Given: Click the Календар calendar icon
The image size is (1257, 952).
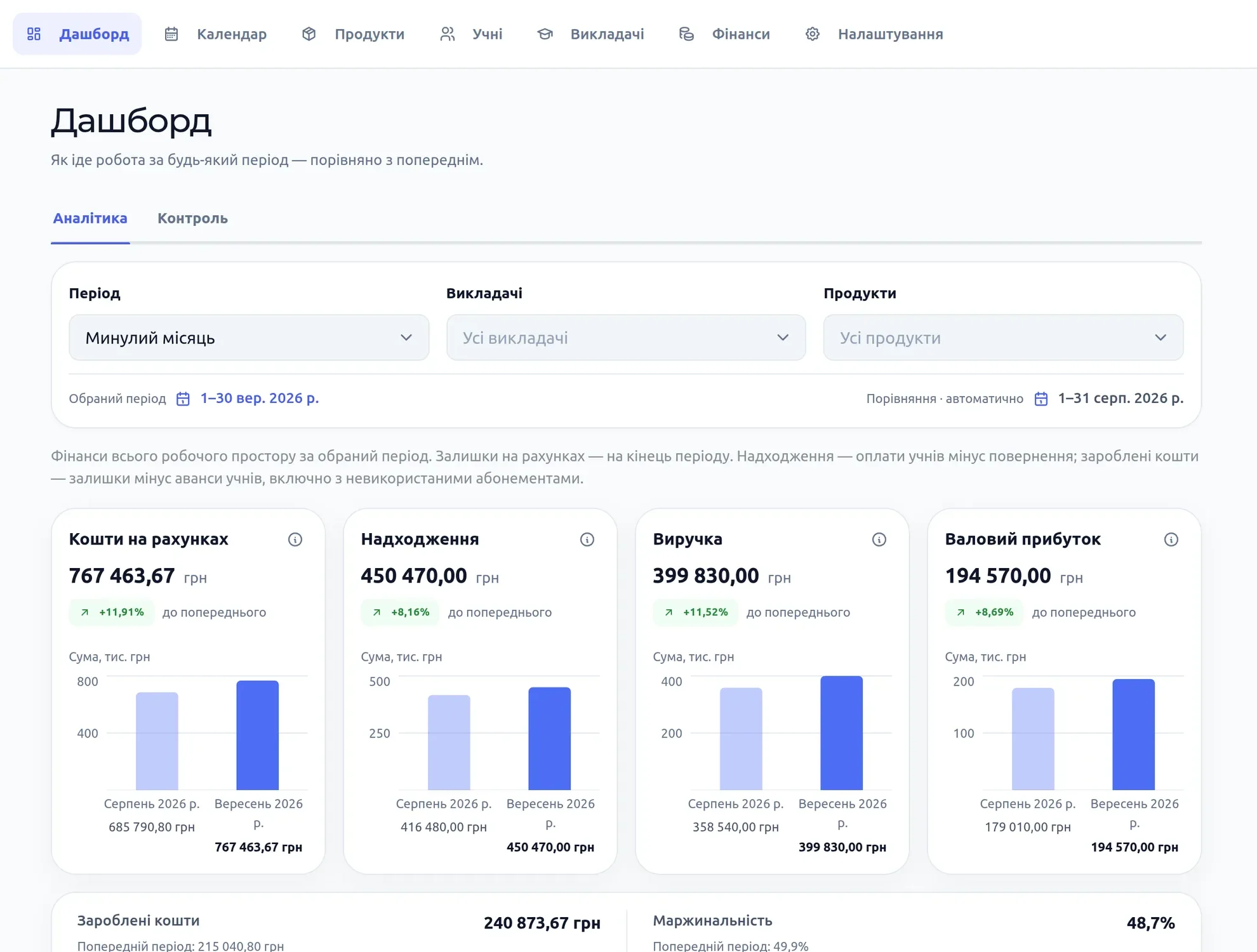Looking at the screenshot, I should click(171, 34).
